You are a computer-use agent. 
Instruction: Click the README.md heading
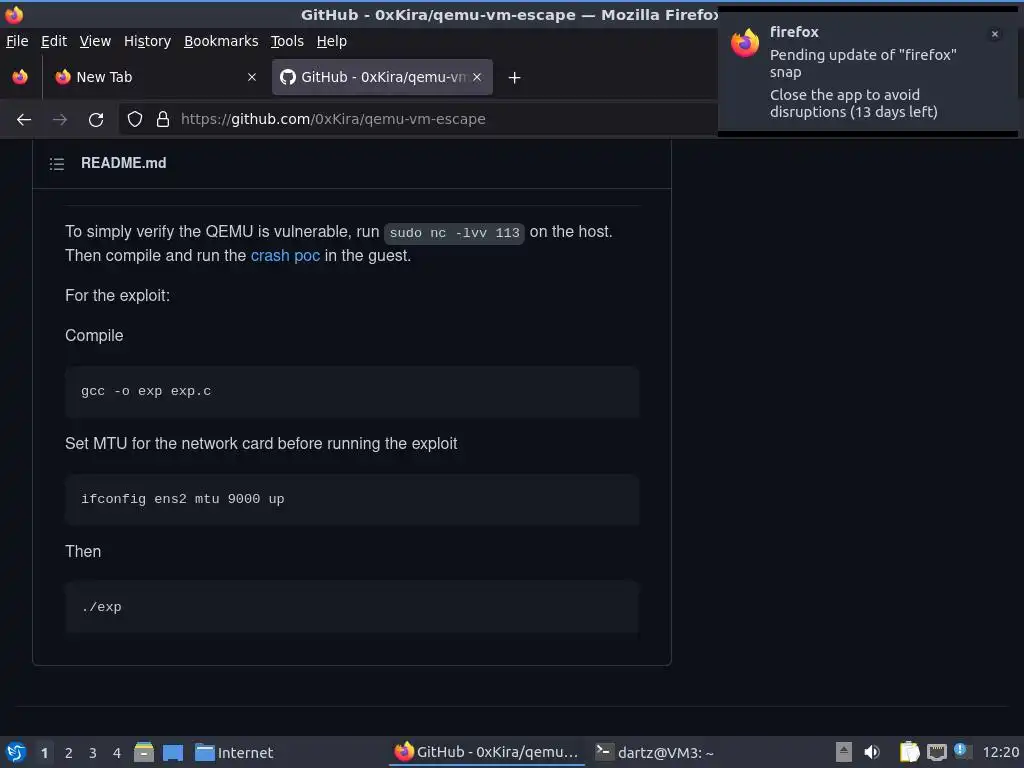[123, 163]
